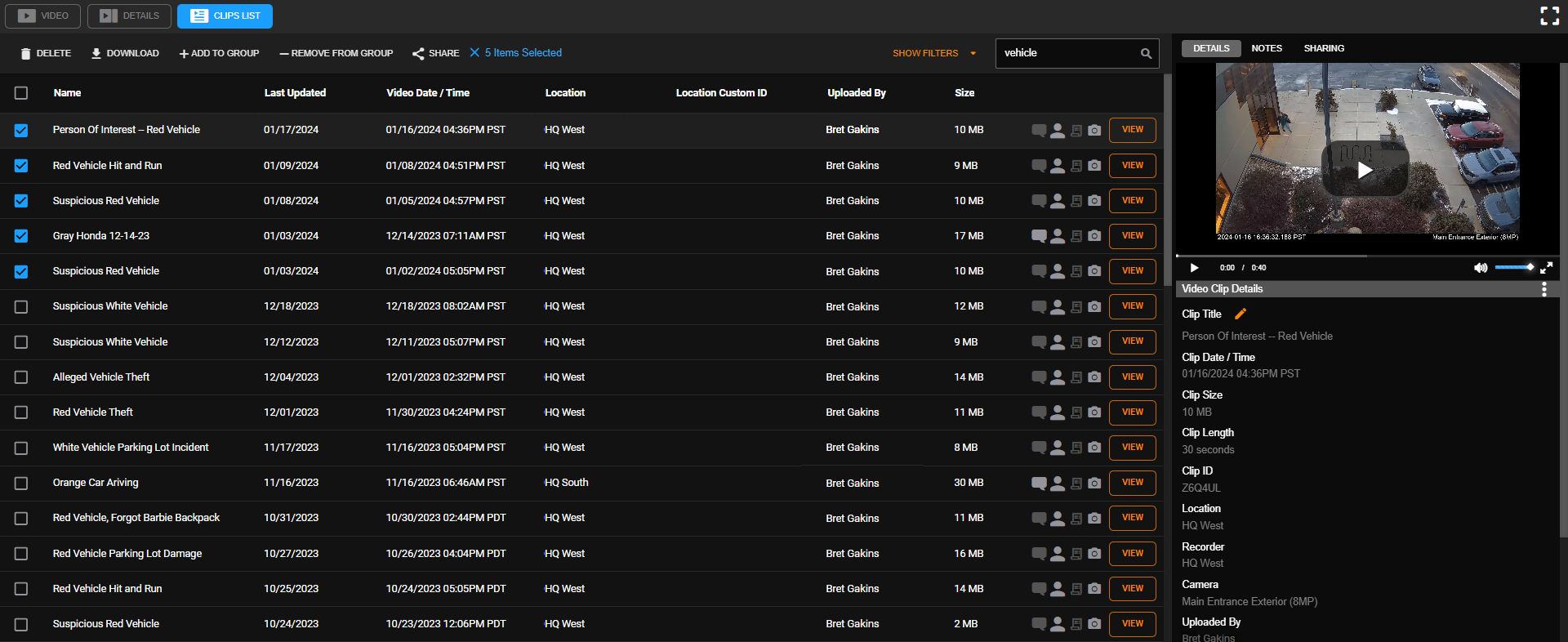Click the Share button in the toolbar
The width and height of the screenshot is (1568, 642).
[436, 54]
